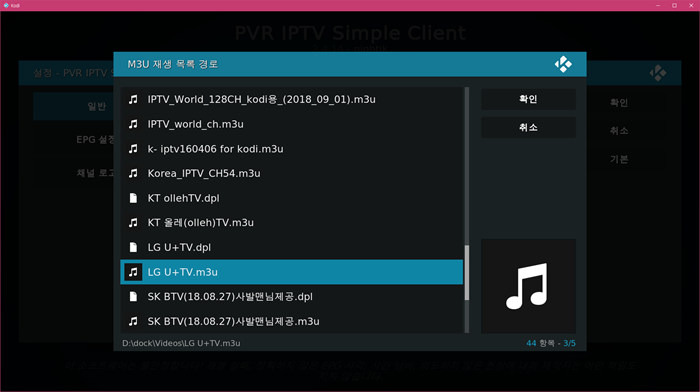Select file LG U+TV.dpl
Image resolution: width=700 pixels, height=392 pixels.
coord(292,247)
